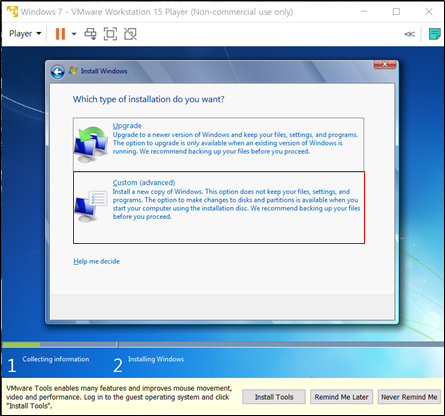Viewport: 445px width, 416px height.
Task: Click the Windows flag icon in dialog title
Action: click(x=73, y=71)
